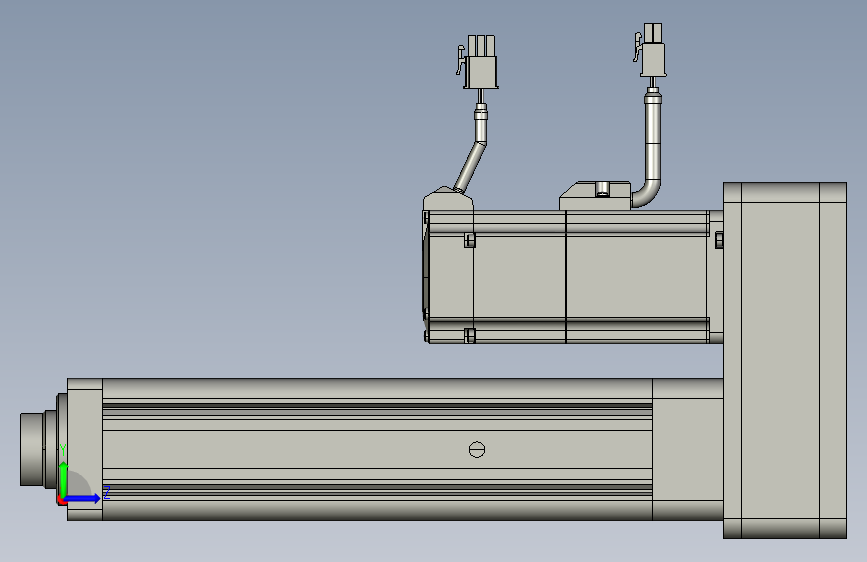Image resolution: width=867 pixels, height=562 pixels.
Task: Select the hex socket screw on motor top
Action: [x=603, y=189]
